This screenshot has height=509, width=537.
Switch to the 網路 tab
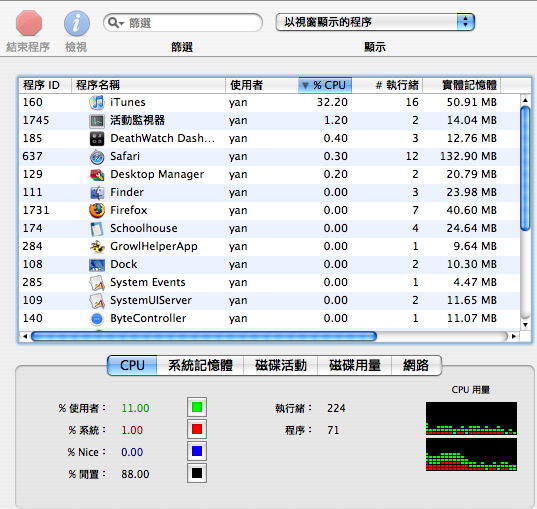click(x=416, y=365)
